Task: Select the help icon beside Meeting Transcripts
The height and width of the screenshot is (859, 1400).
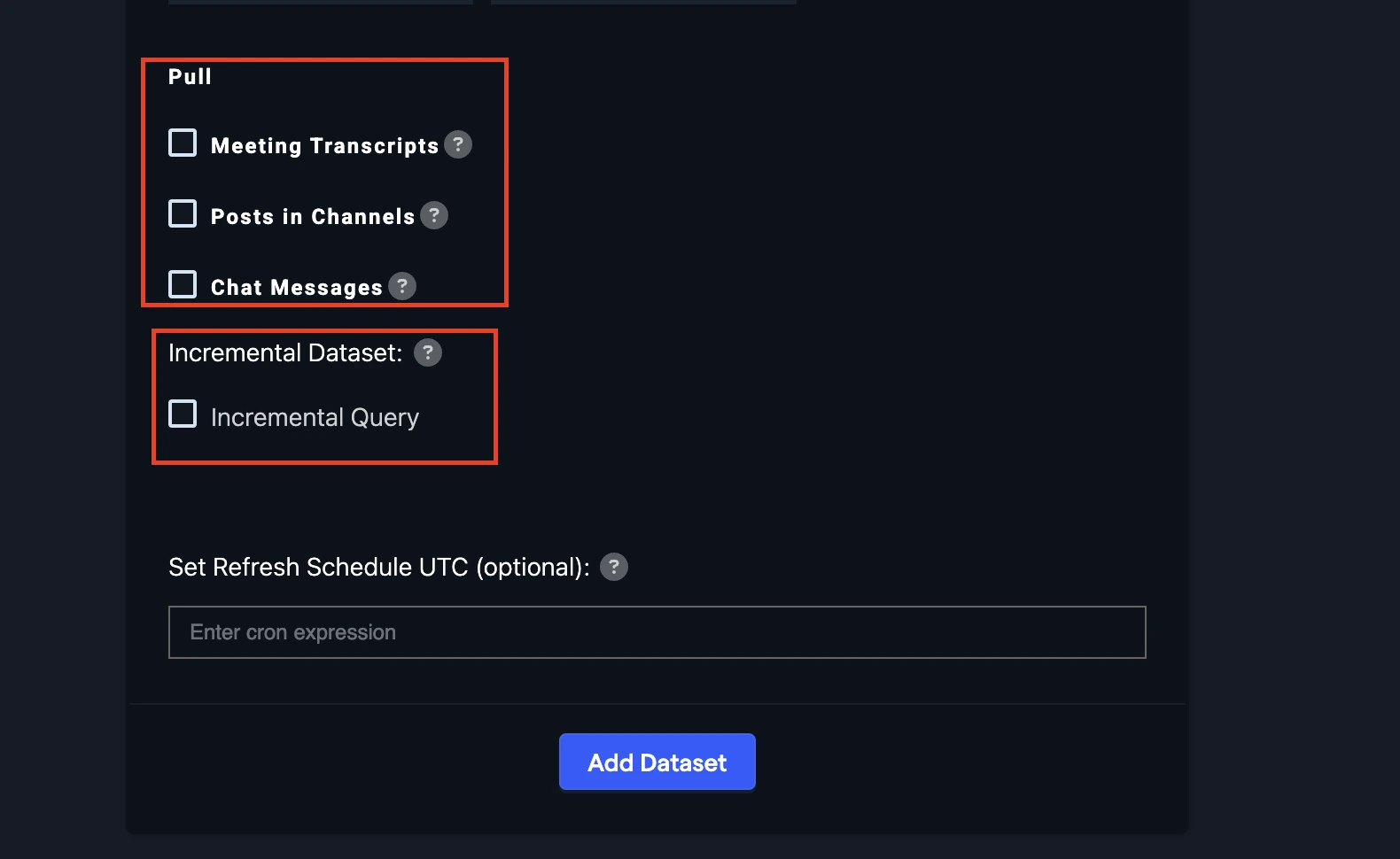Action: click(x=457, y=144)
